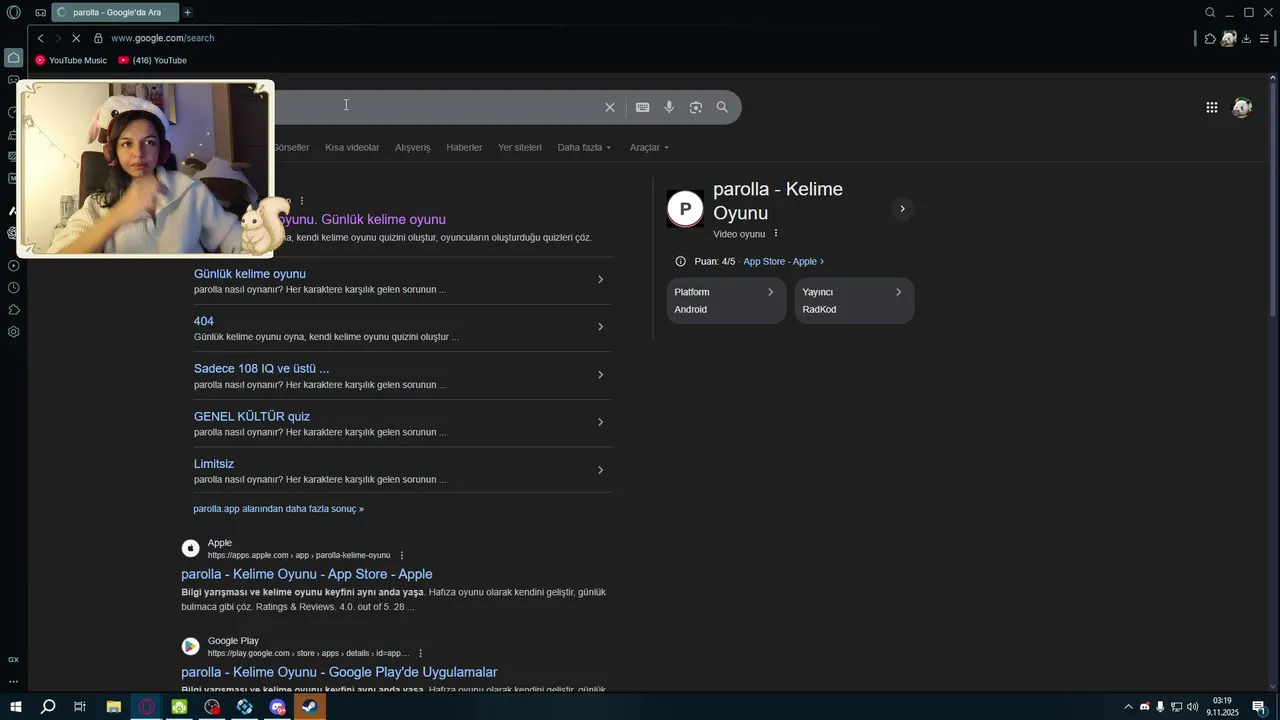Image resolution: width=1280 pixels, height=720 pixels.
Task: Open the sidebar Player icon
Action: (13, 266)
